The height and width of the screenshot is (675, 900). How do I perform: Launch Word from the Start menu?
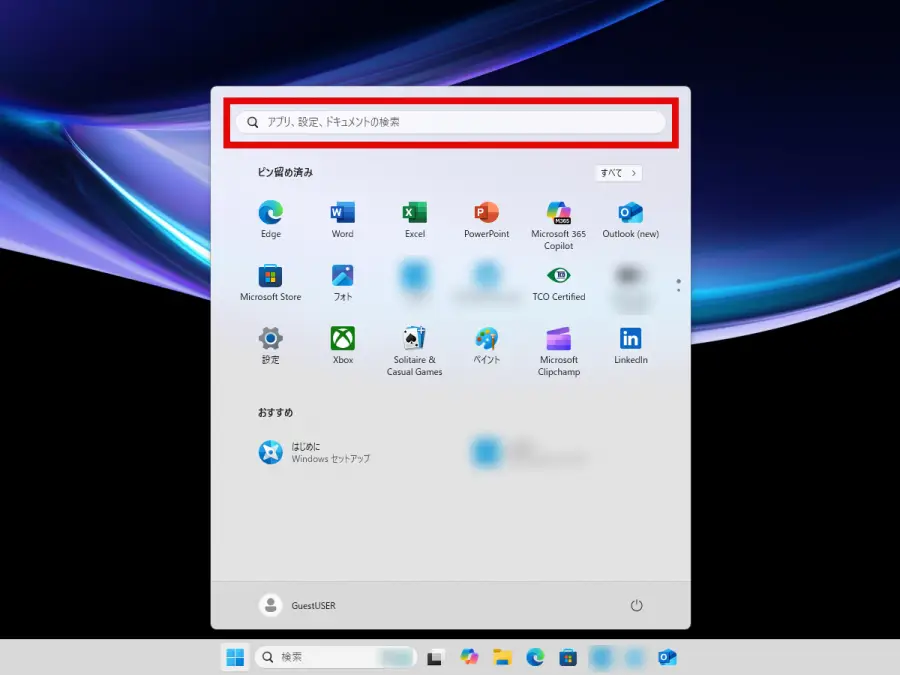343,220
